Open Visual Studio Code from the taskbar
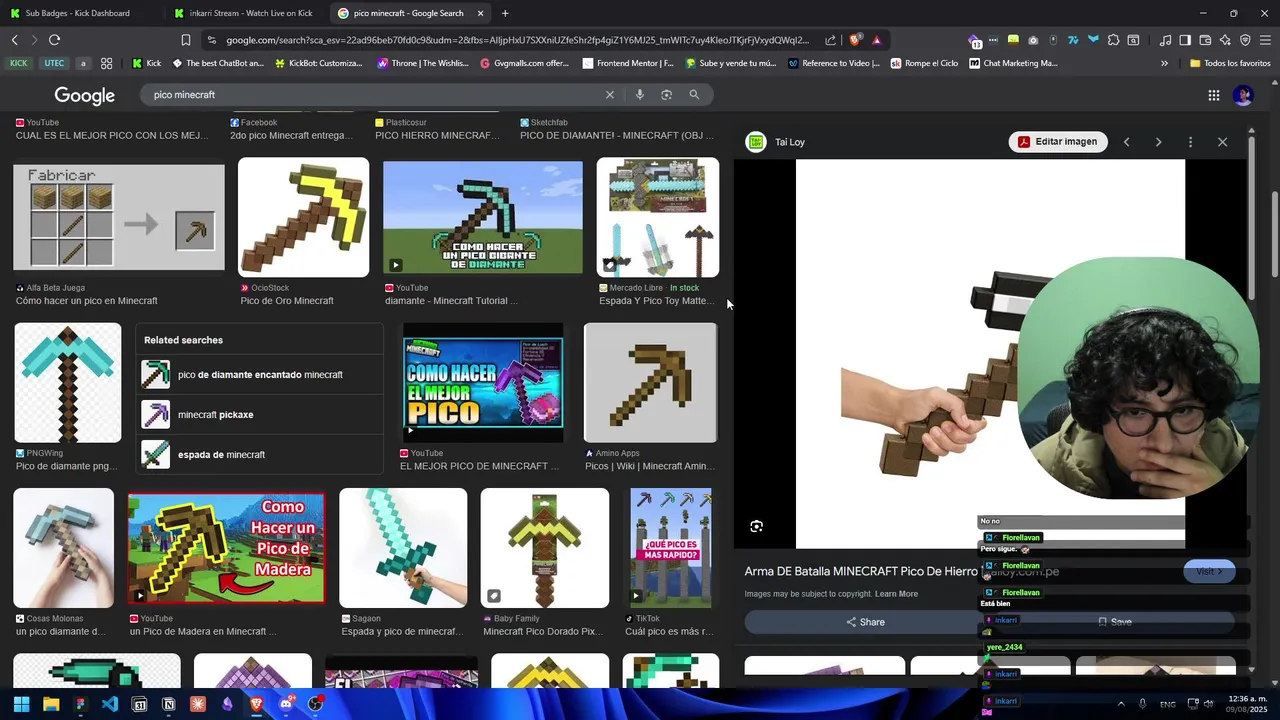 pyautogui.click(x=110, y=704)
